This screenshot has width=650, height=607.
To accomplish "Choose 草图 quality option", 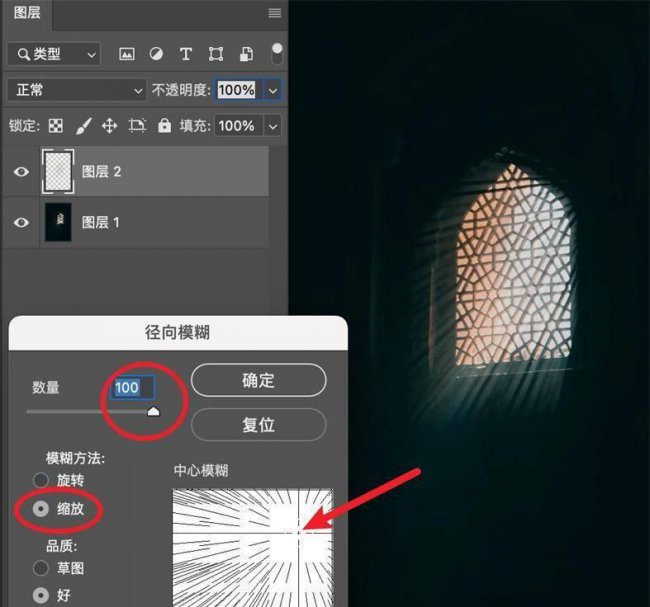I will pyautogui.click(x=41, y=568).
